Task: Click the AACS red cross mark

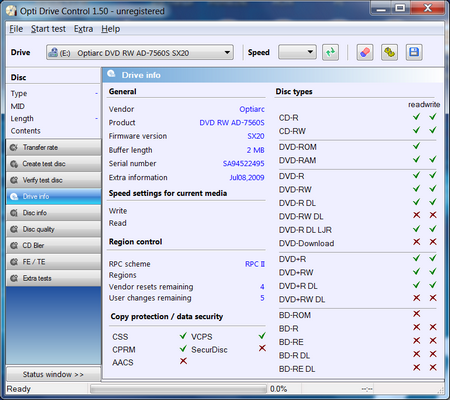Action: 183,361
